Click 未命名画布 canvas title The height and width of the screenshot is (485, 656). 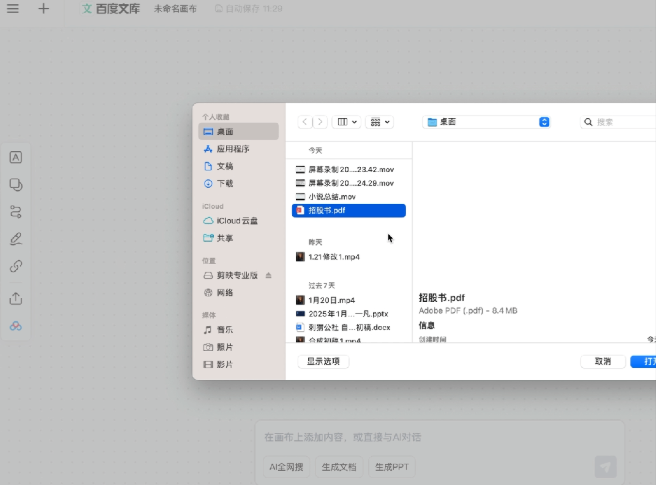click(175, 9)
